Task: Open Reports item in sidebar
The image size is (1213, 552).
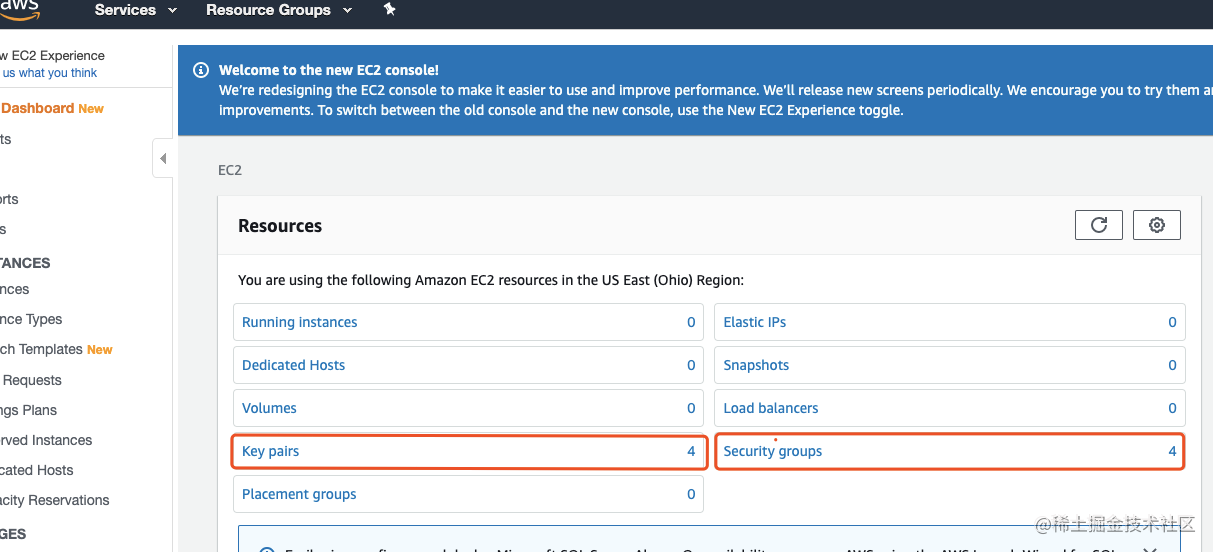Action: [x=9, y=199]
